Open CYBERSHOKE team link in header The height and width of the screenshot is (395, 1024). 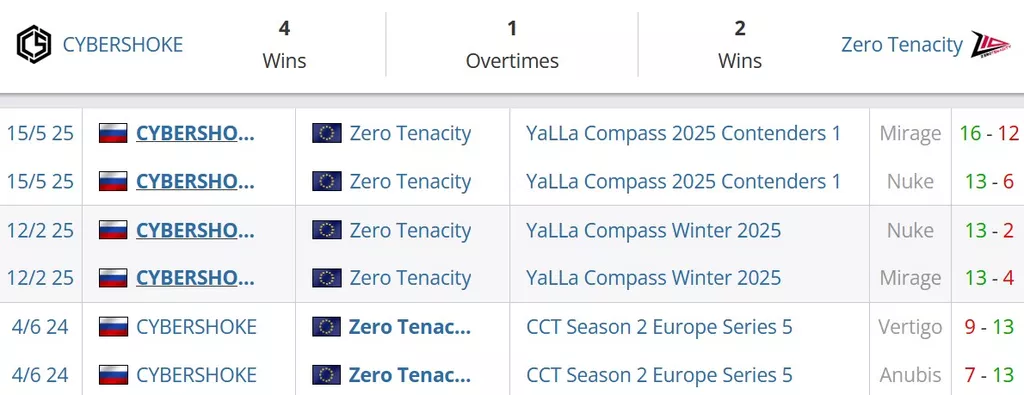(123, 44)
